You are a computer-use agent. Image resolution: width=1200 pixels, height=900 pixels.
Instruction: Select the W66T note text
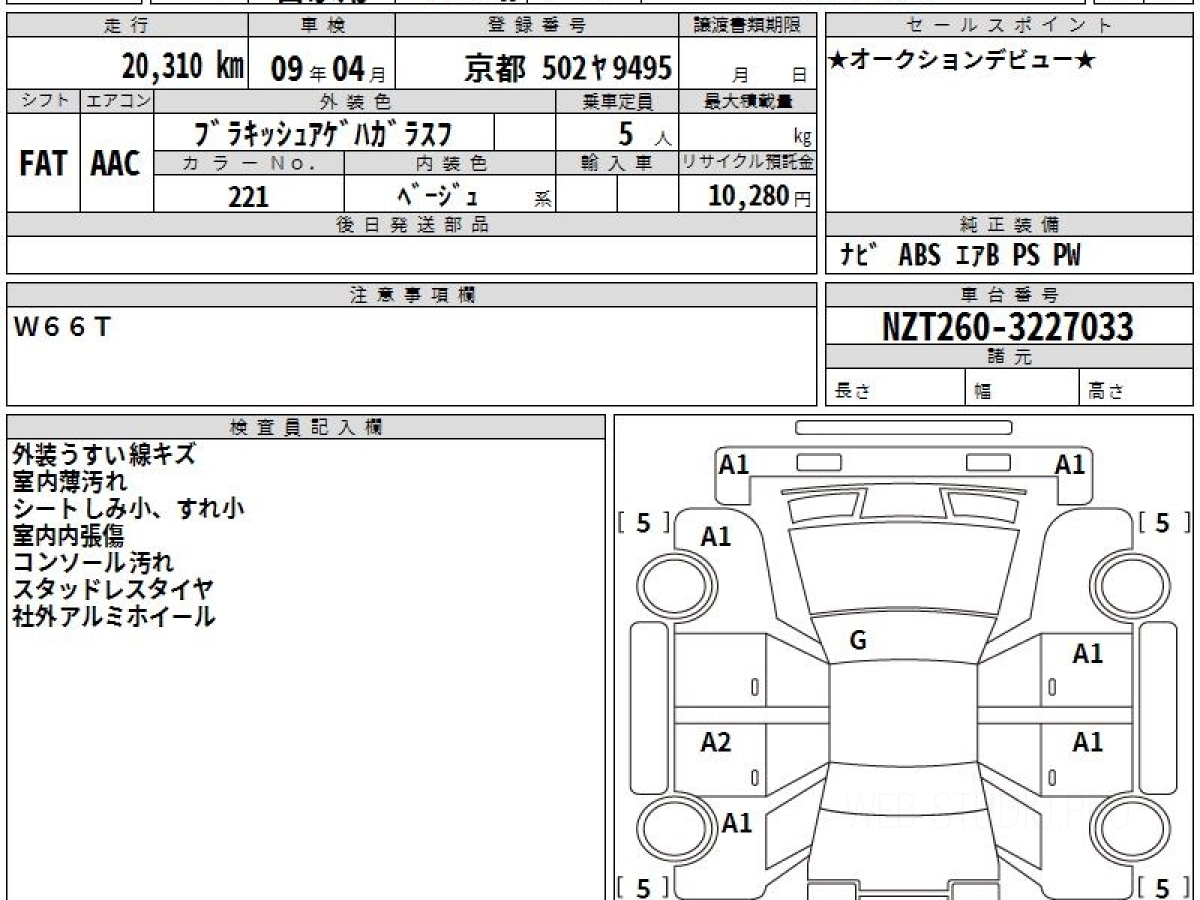62,328
